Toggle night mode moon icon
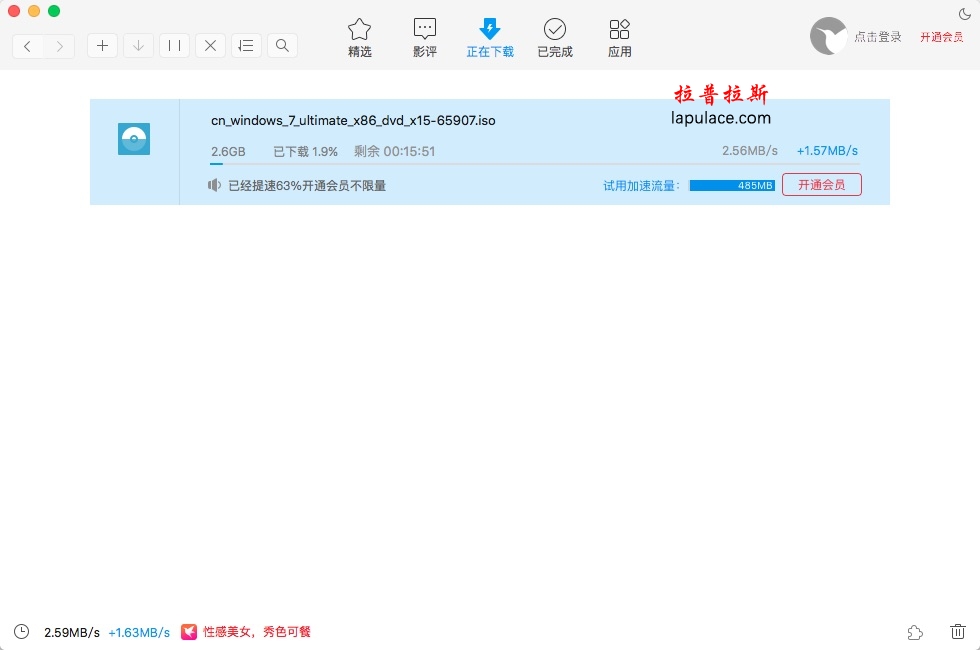The image size is (980, 650). coord(964,13)
